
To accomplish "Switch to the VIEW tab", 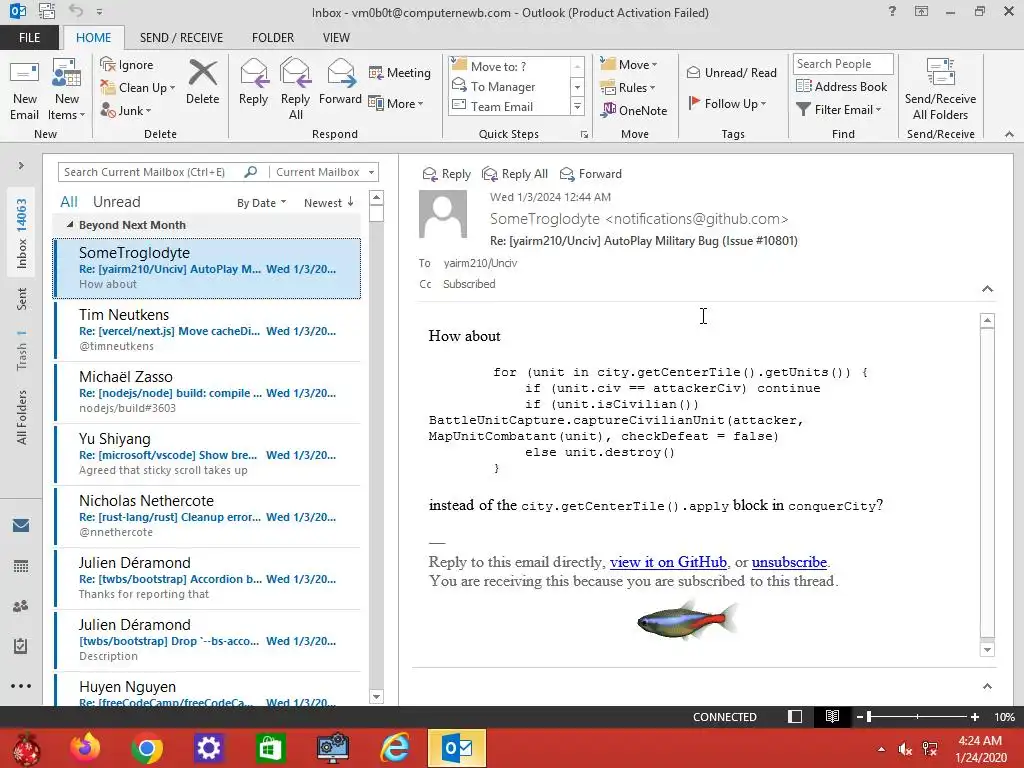I will point(336,38).
